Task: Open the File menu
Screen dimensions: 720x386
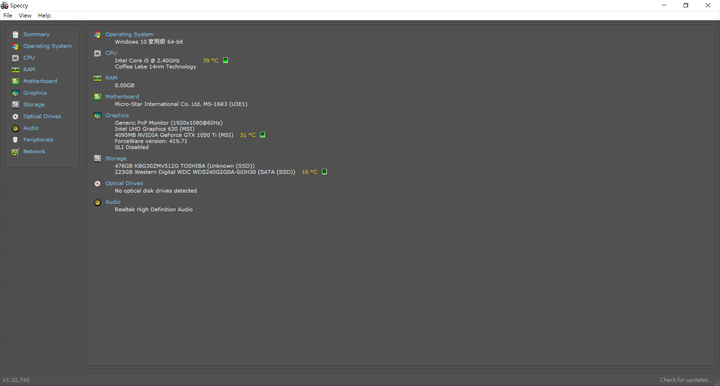Action: [x=7, y=16]
